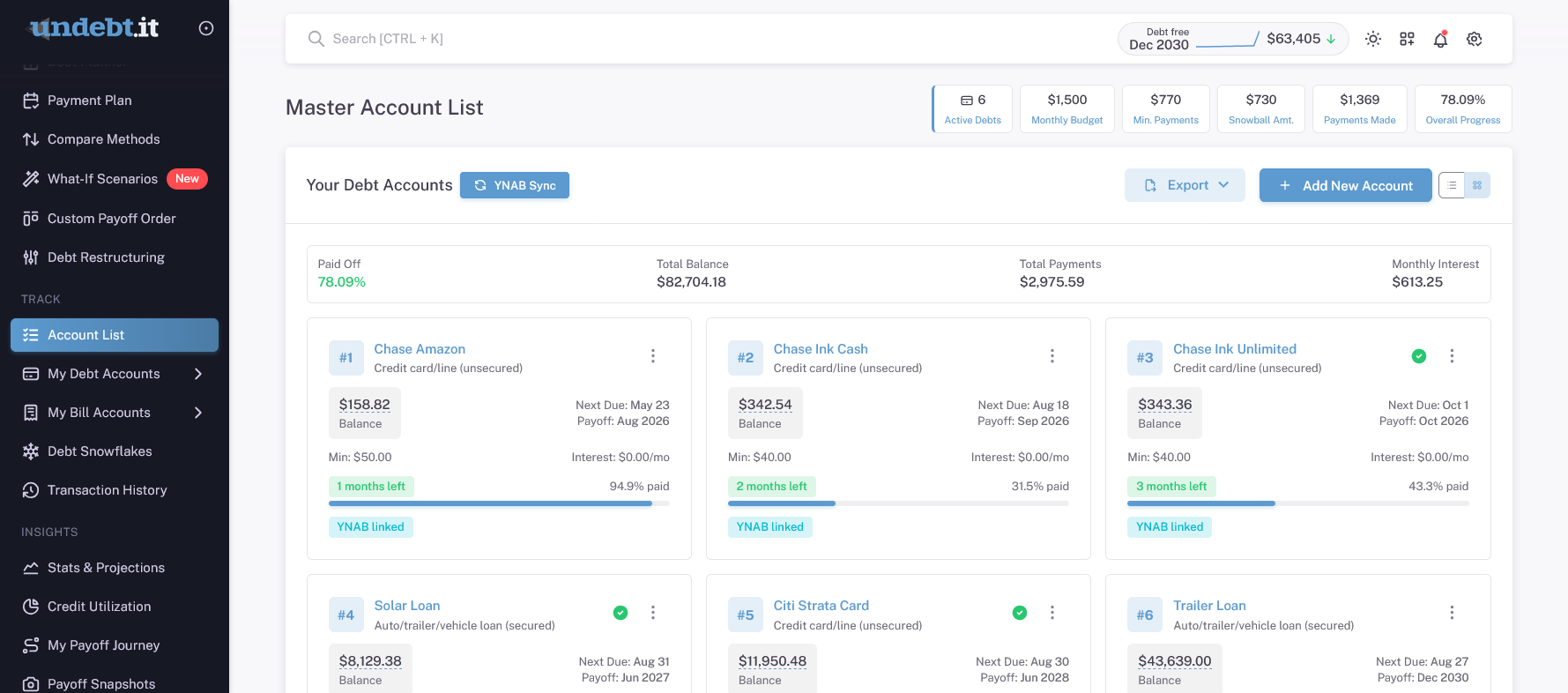Screen dimensions: 1568x693
Task: Click green check on Chase Ink Unlimited
Action: point(1419,356)
